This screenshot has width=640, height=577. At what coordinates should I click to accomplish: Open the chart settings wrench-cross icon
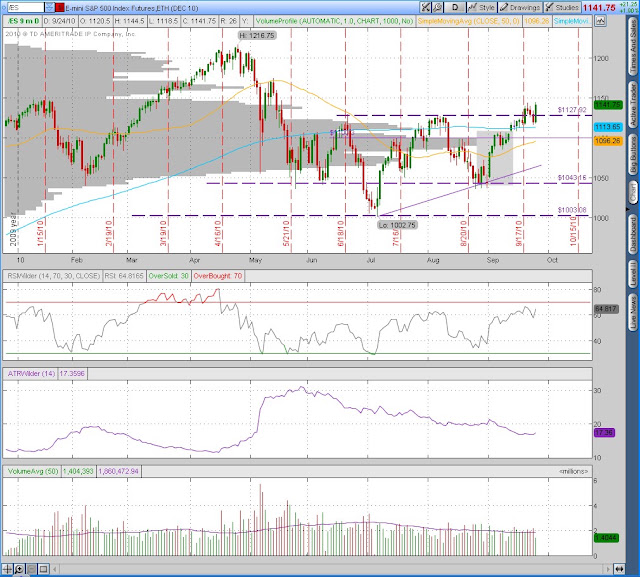pyautogui.click(x=425, y=7)
